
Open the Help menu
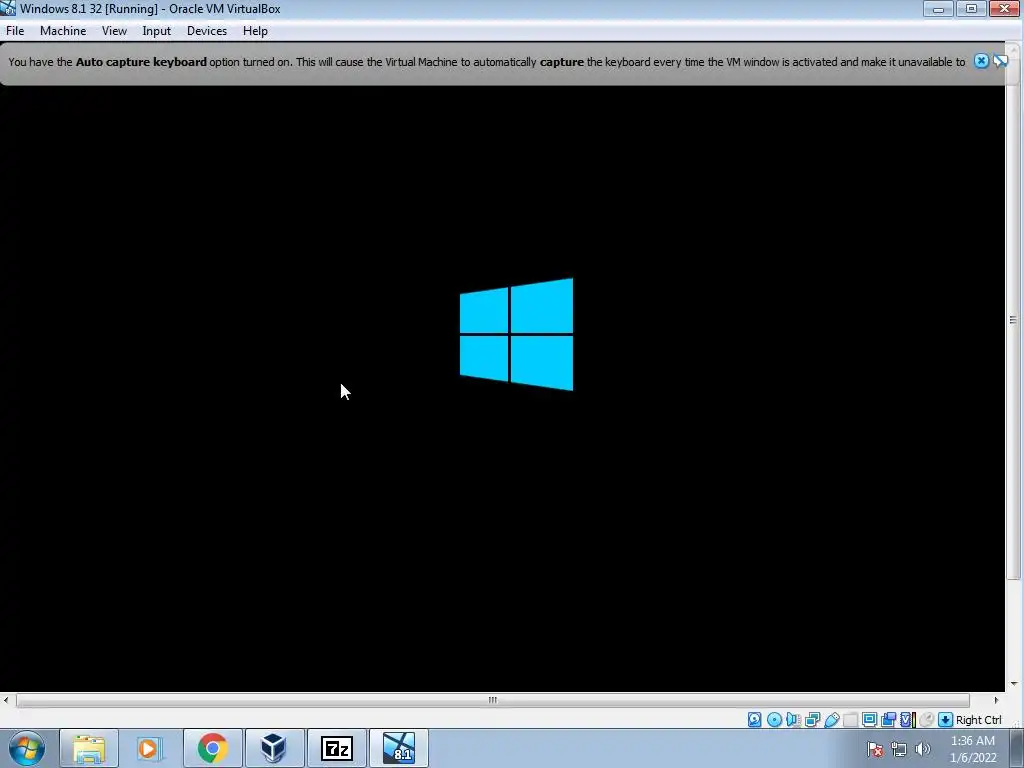pyautogui.click(x=255, y=31)
